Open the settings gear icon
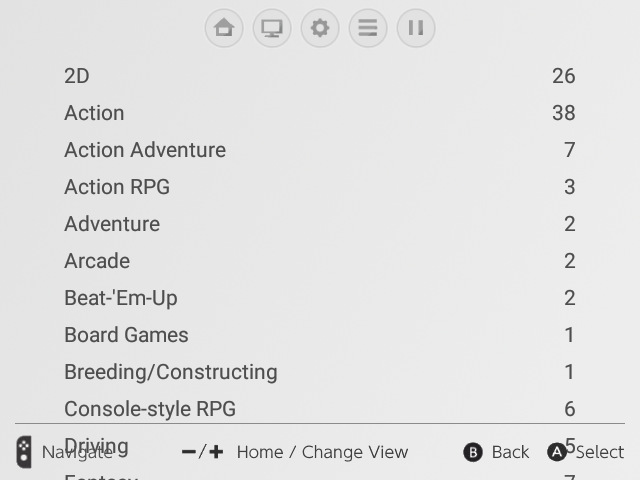This screenshot has width=640, height=480. [320, 28]
